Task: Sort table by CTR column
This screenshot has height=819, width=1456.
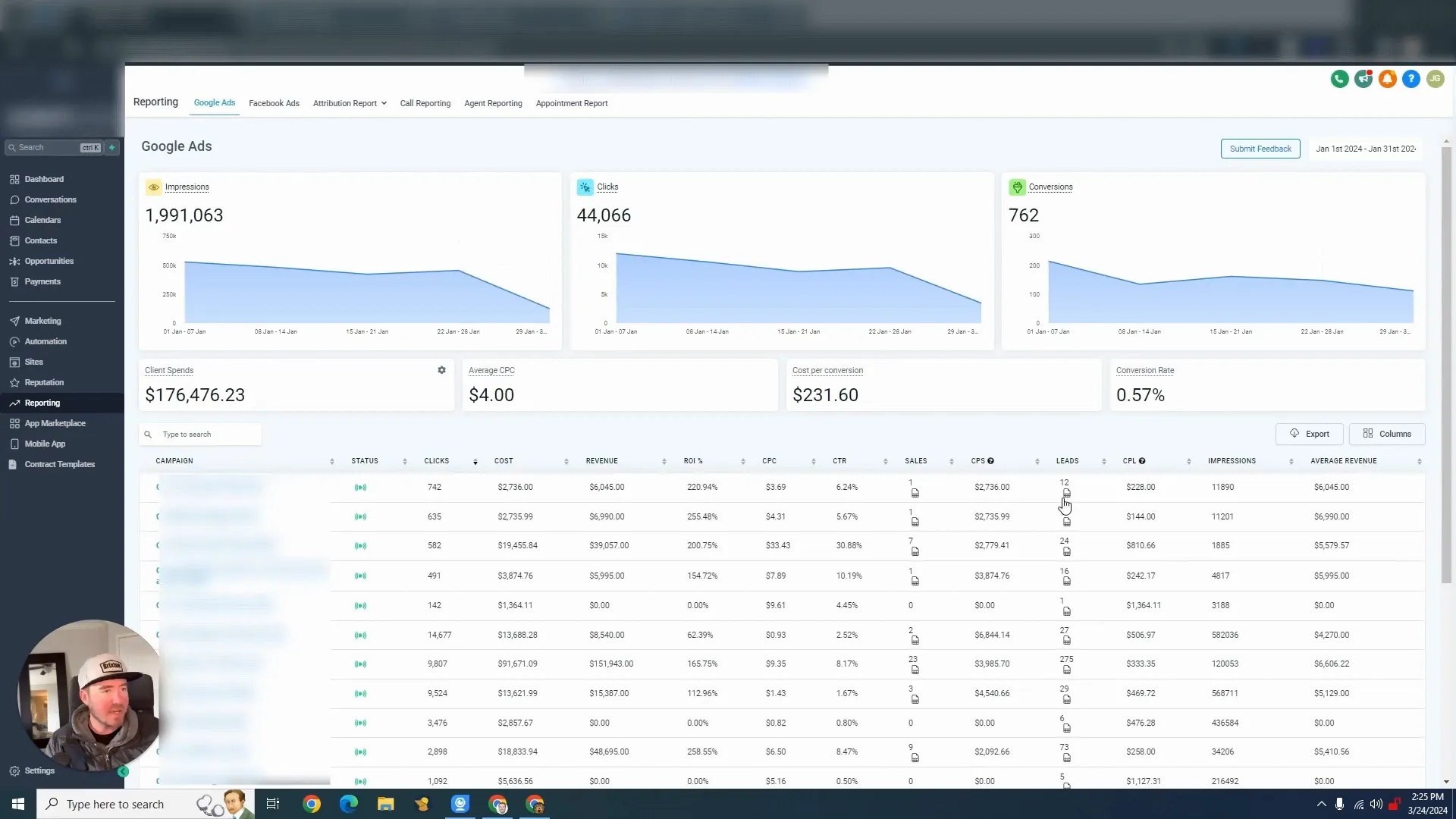Action: (x=885, y=461)
